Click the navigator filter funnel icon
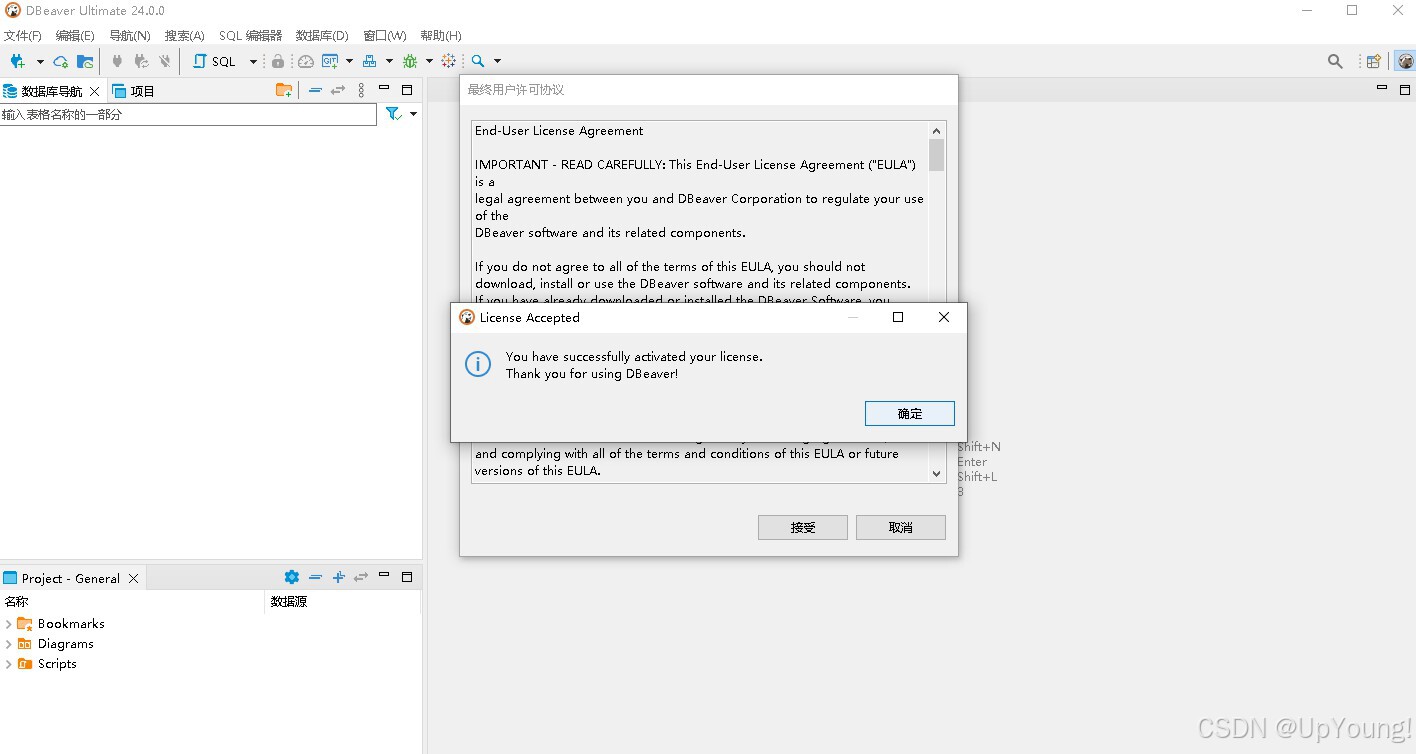Image resolution: width=1416 pixels, height=754 pixels. click(394, 114)
